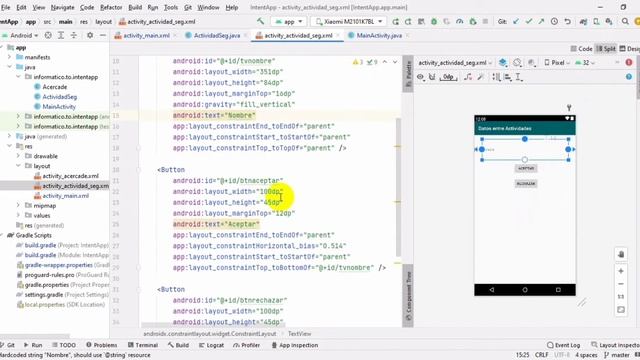
Task: Open the Navigate menu
Action: [62, 7]
